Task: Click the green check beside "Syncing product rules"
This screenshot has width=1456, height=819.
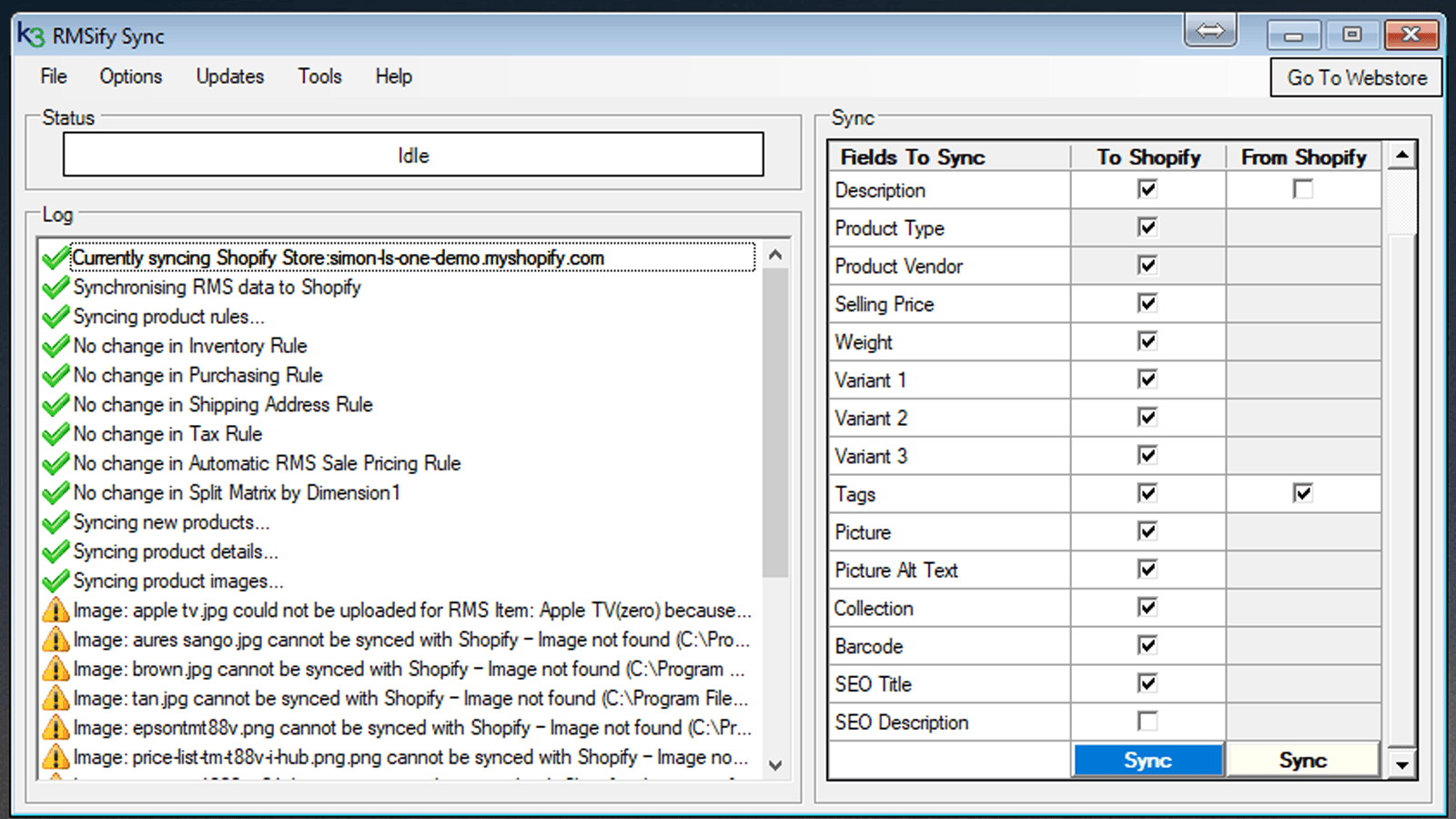Action: tap(56, 317)
